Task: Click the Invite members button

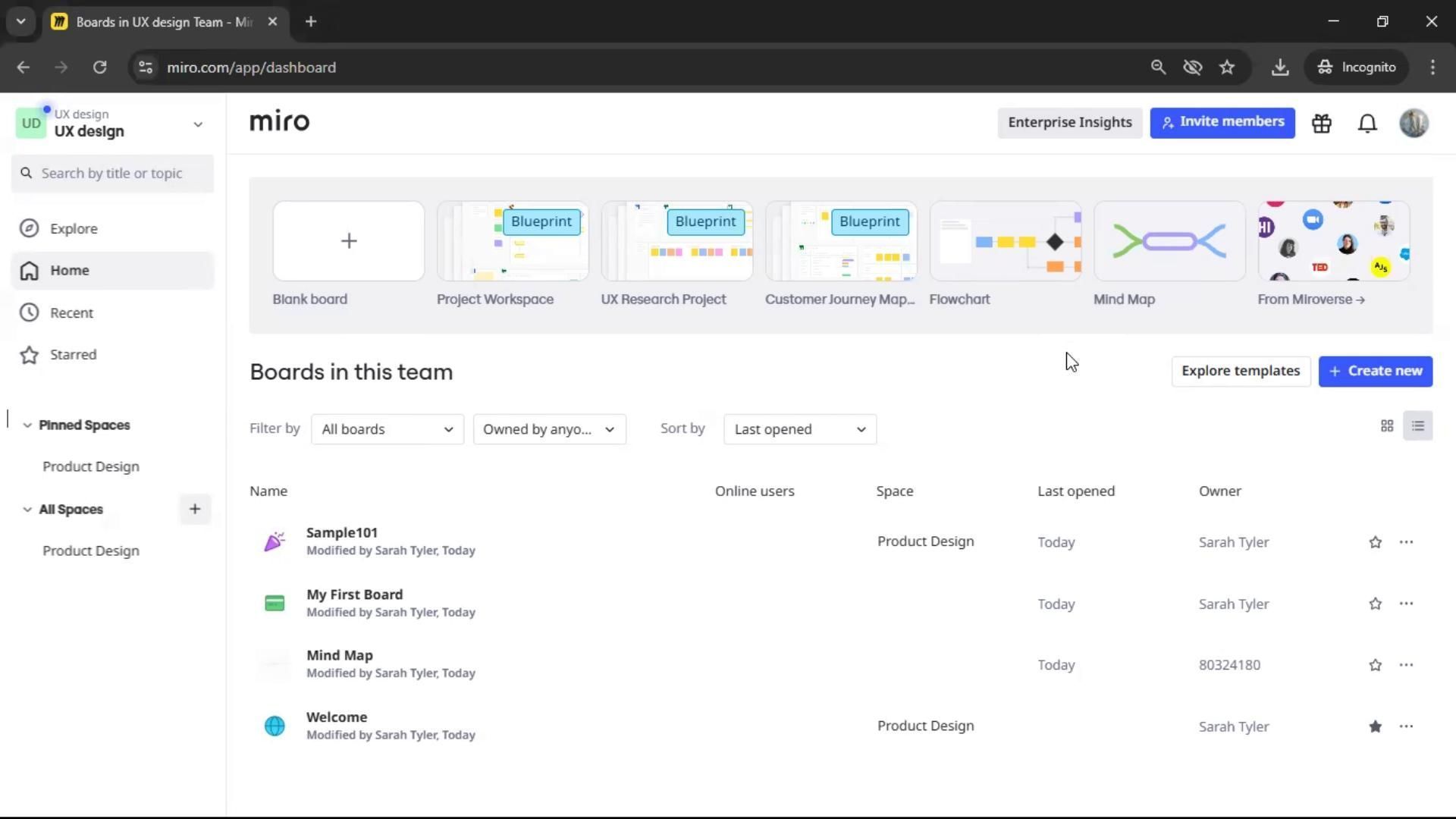Action: pos(1222,123)
